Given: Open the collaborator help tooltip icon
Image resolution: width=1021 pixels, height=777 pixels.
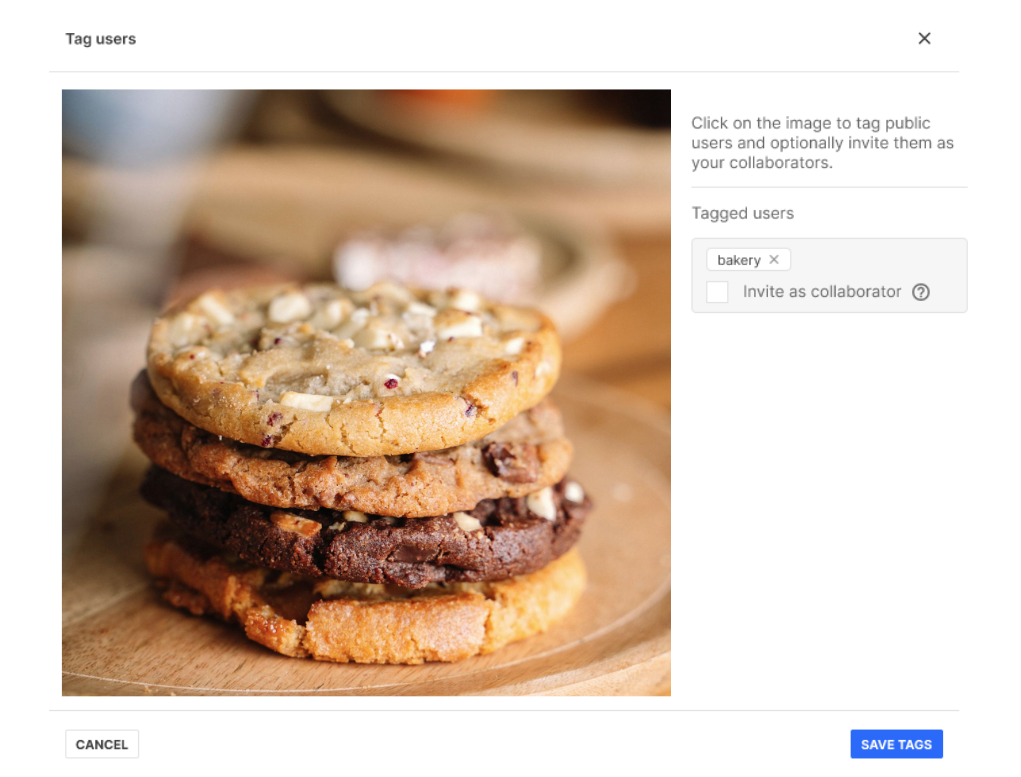Looking at the screenshot, I should coord(921,292).
